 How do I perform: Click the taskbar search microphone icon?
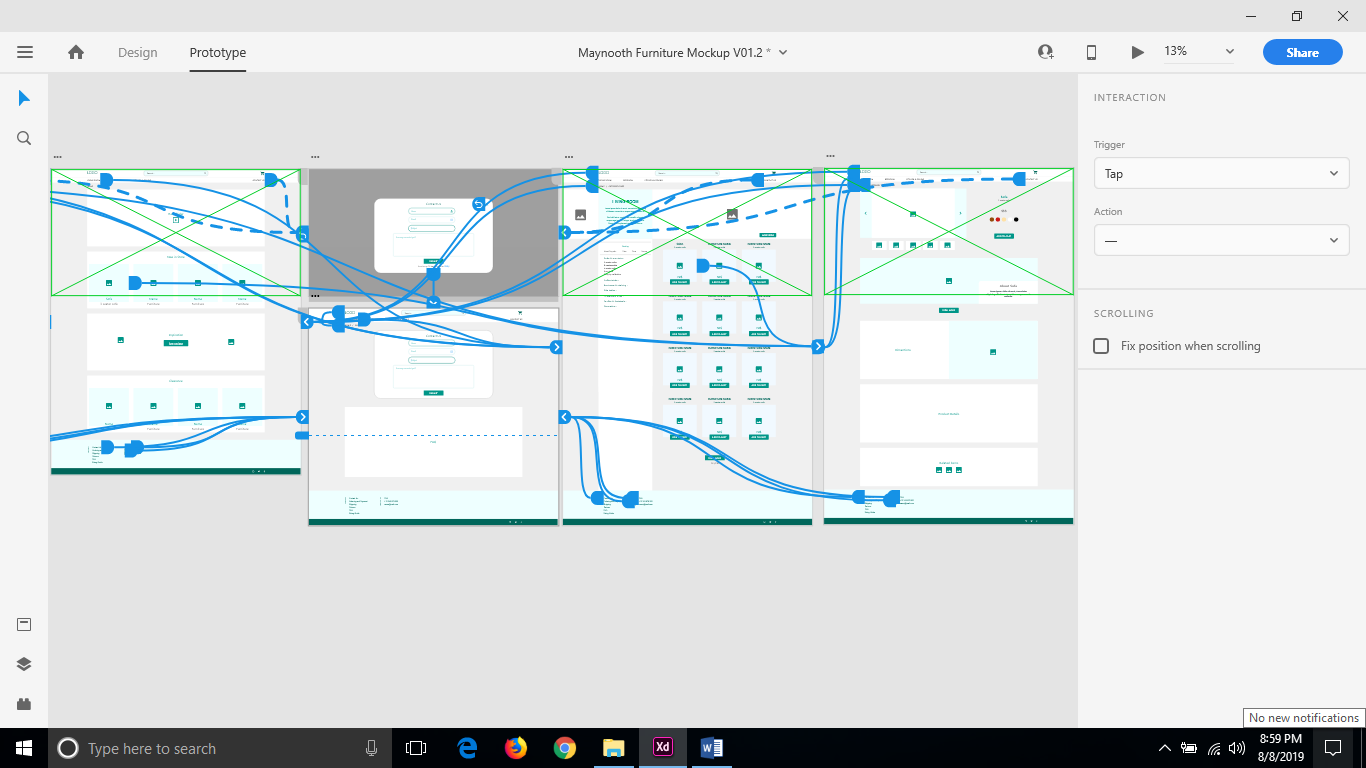pyautogui.click(x=371, y=748)
